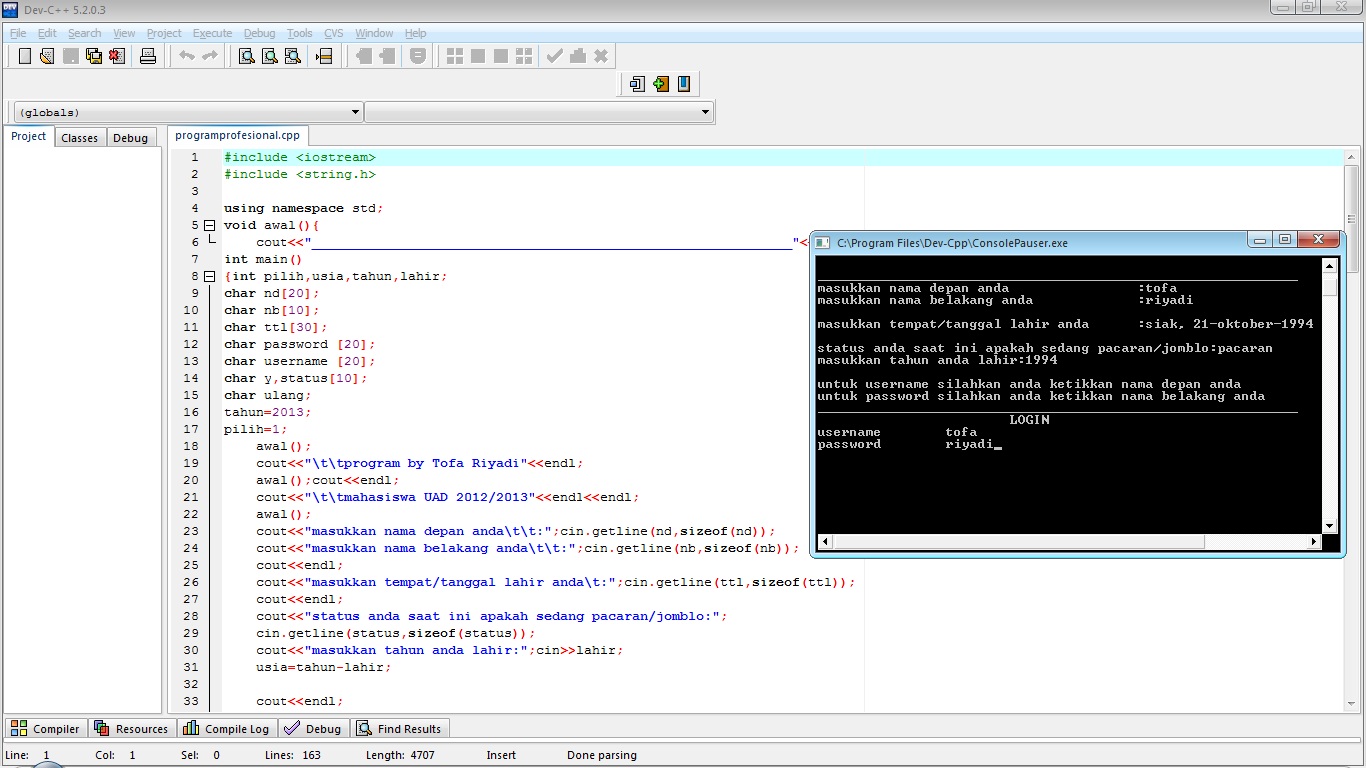Click the Redo arrow icon
The image size is (1366, 768).
210,56
